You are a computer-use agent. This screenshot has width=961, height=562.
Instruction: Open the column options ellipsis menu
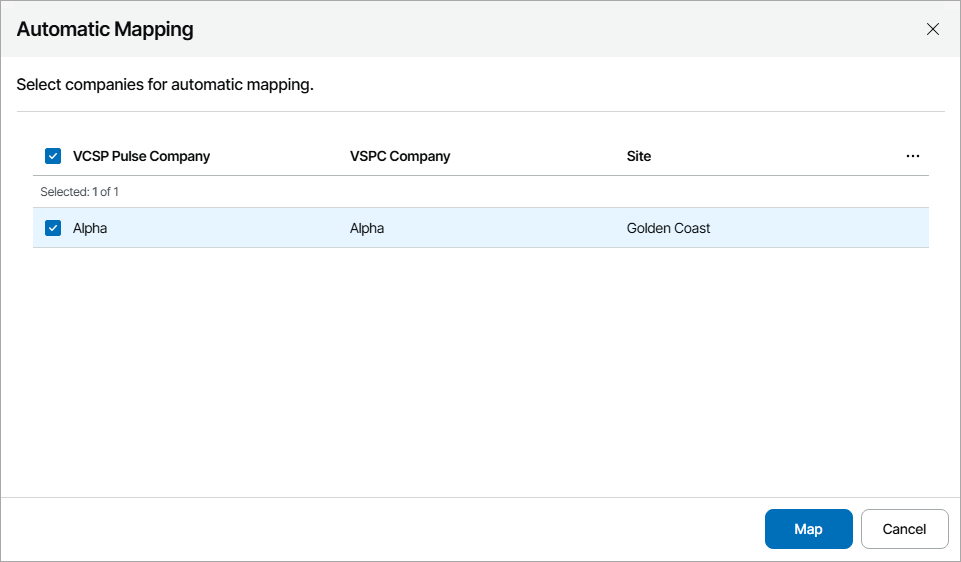(x=912, y=156)
